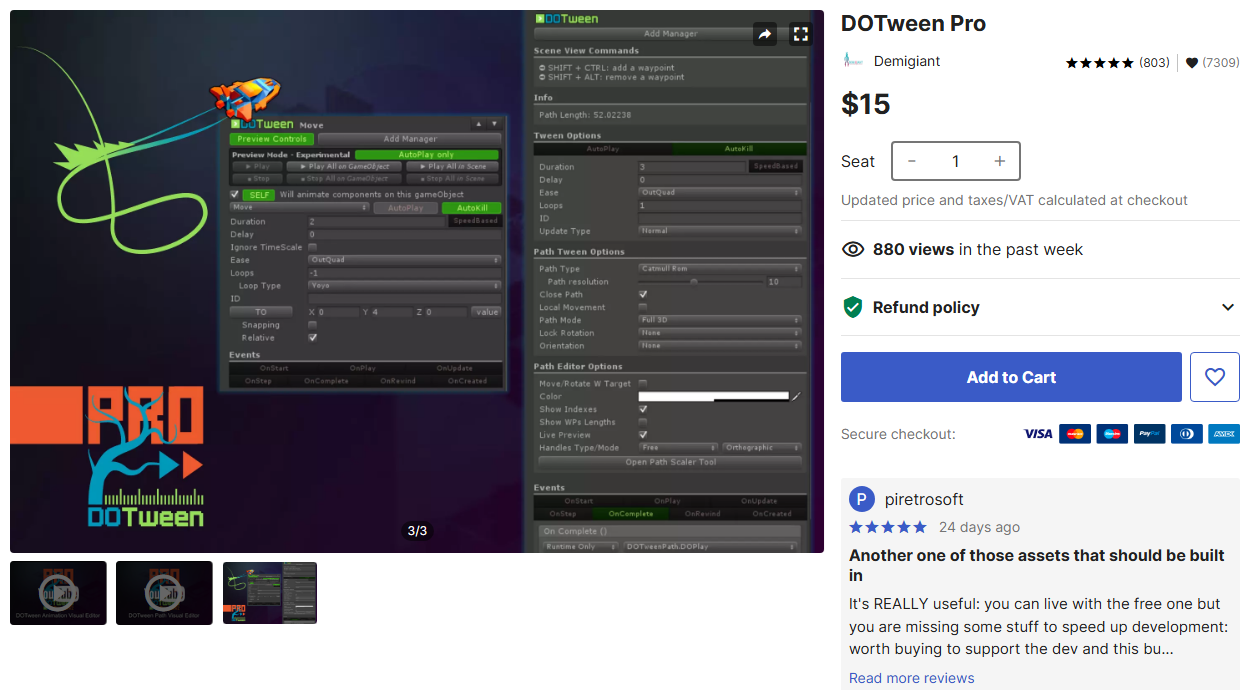Click the blue star rating in piretrosoft's review

(888, 527)
